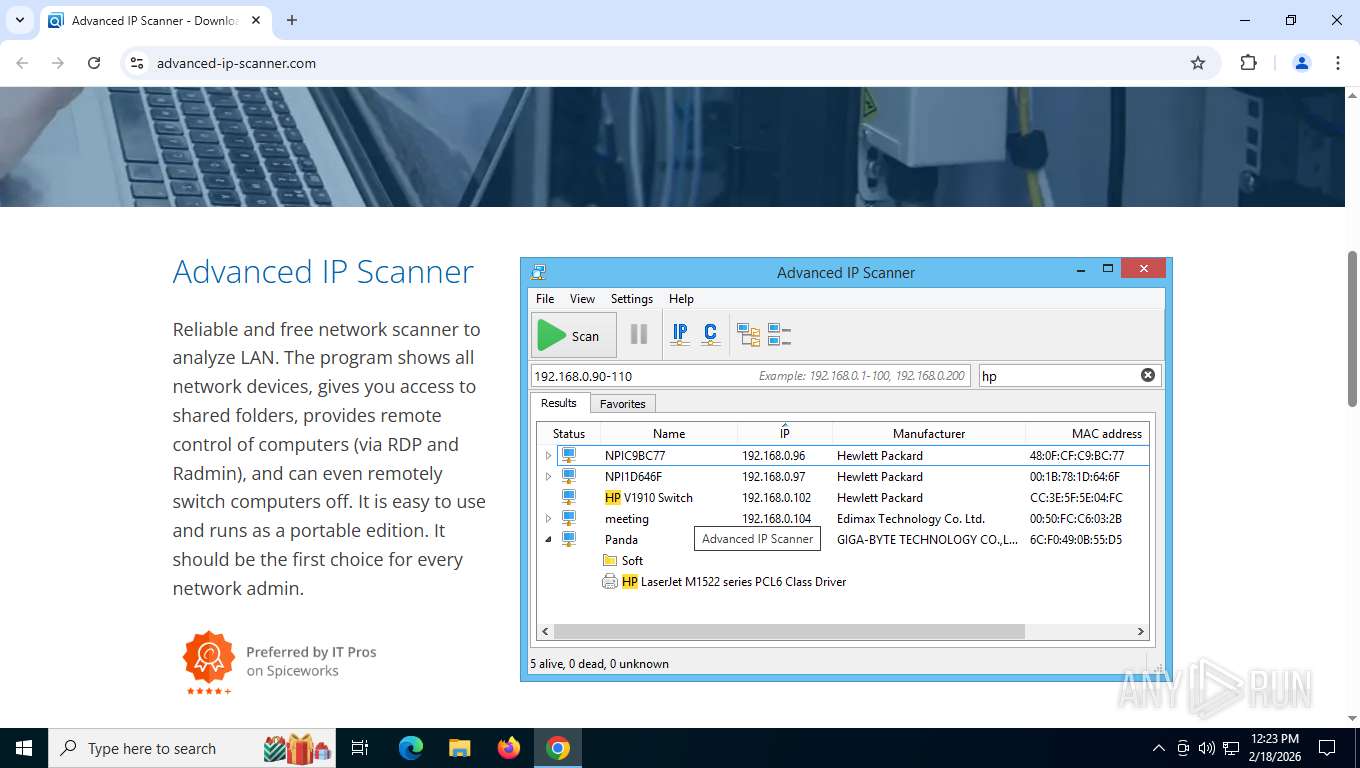Click the Spiceworks badge icon

(x=208, y=660)
